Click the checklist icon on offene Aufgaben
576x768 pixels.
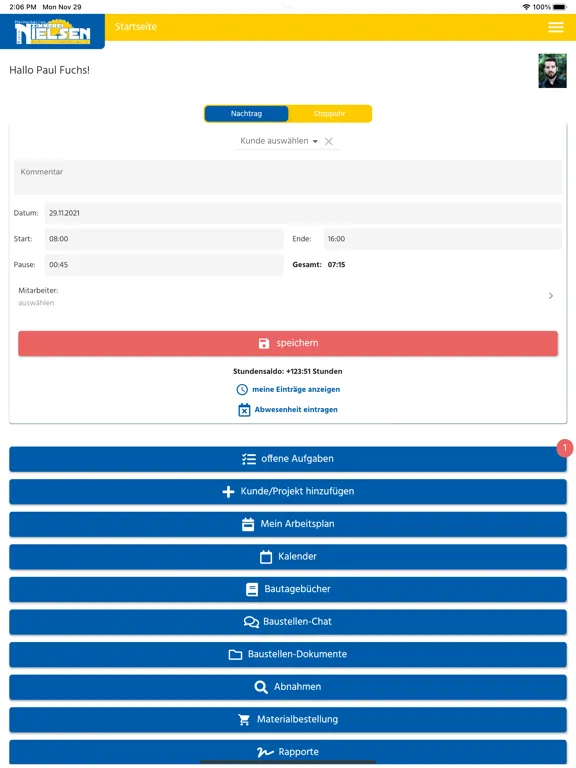(249, 459)
